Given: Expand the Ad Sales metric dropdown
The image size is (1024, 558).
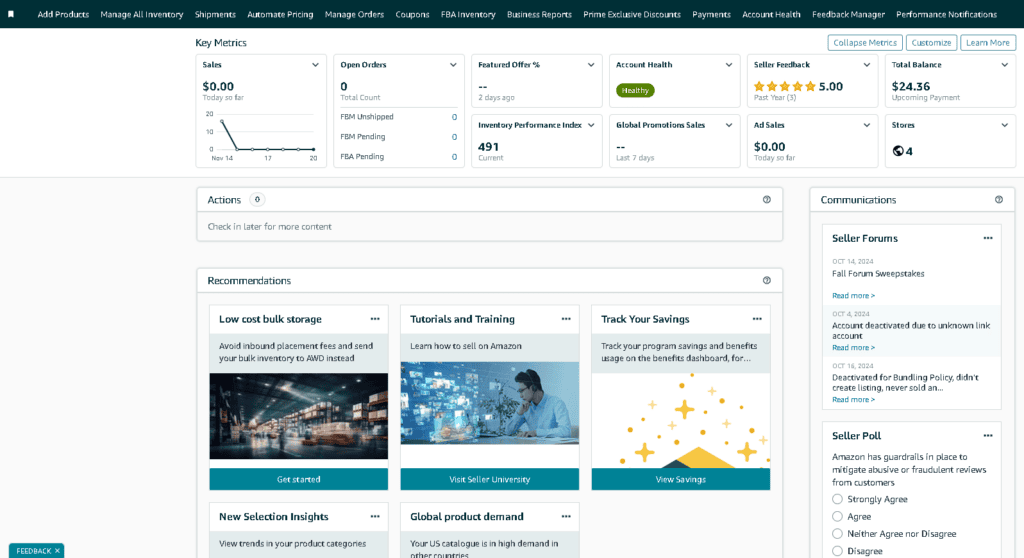Looking at the screenshot, I should click(x=867, y=125).
